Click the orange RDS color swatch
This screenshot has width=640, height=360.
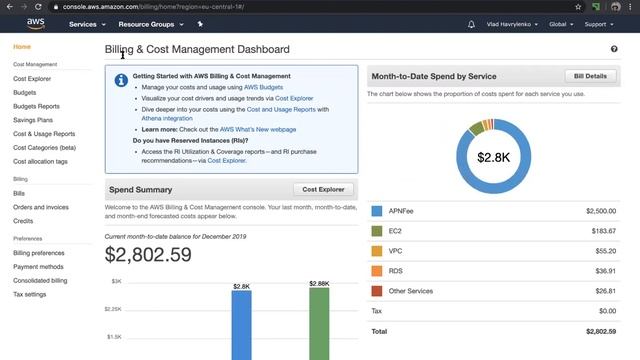[377, 271]
